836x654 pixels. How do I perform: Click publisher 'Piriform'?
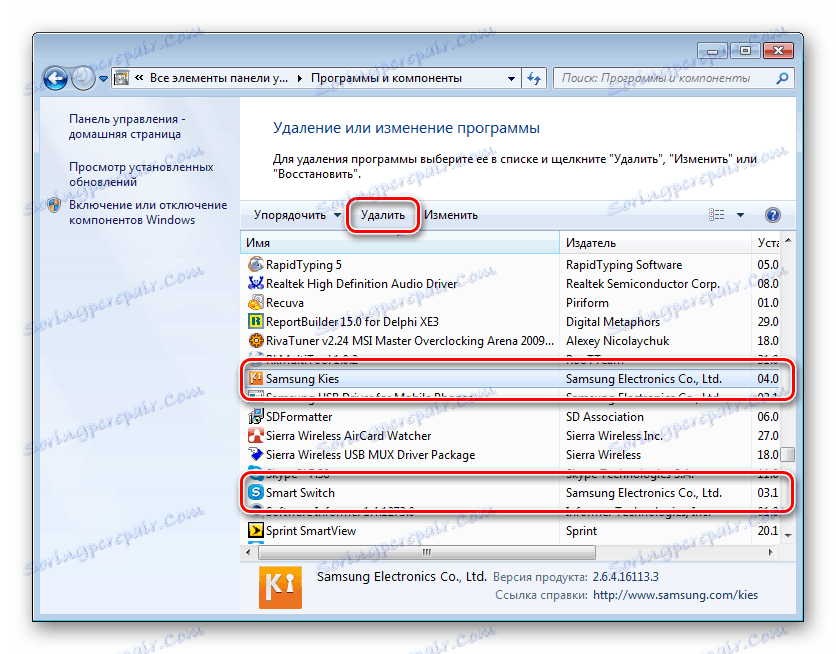click(587, 303)
